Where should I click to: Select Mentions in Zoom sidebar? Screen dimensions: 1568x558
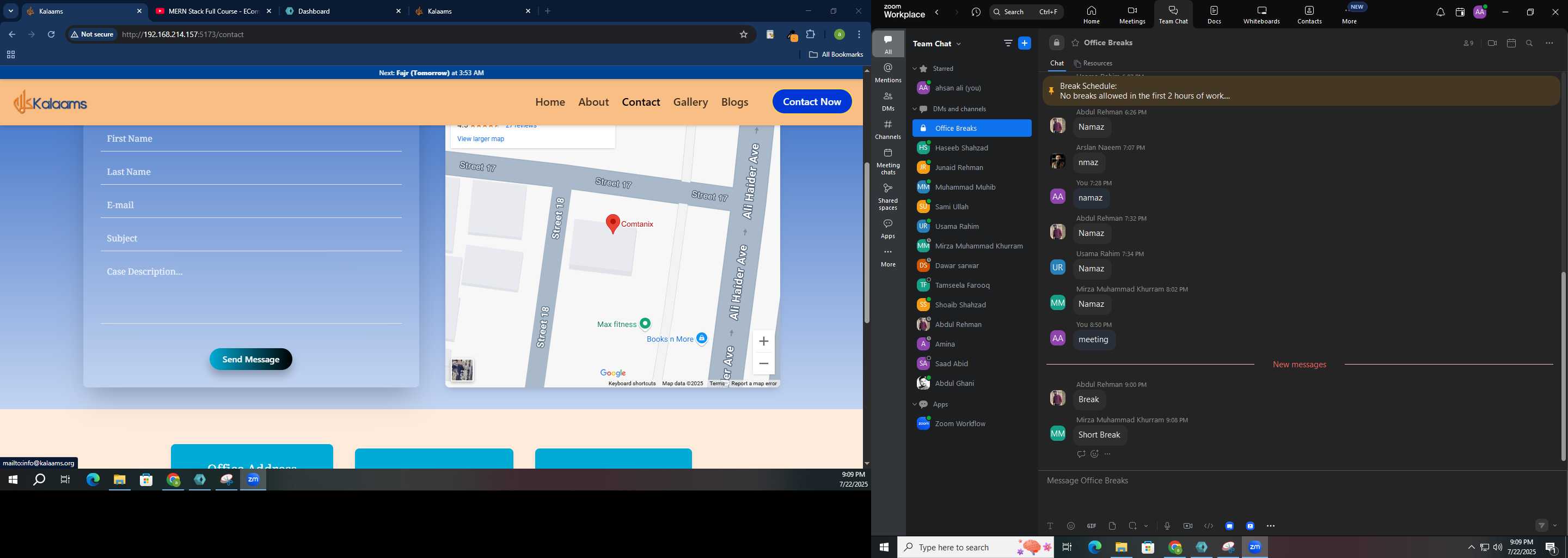888,73
